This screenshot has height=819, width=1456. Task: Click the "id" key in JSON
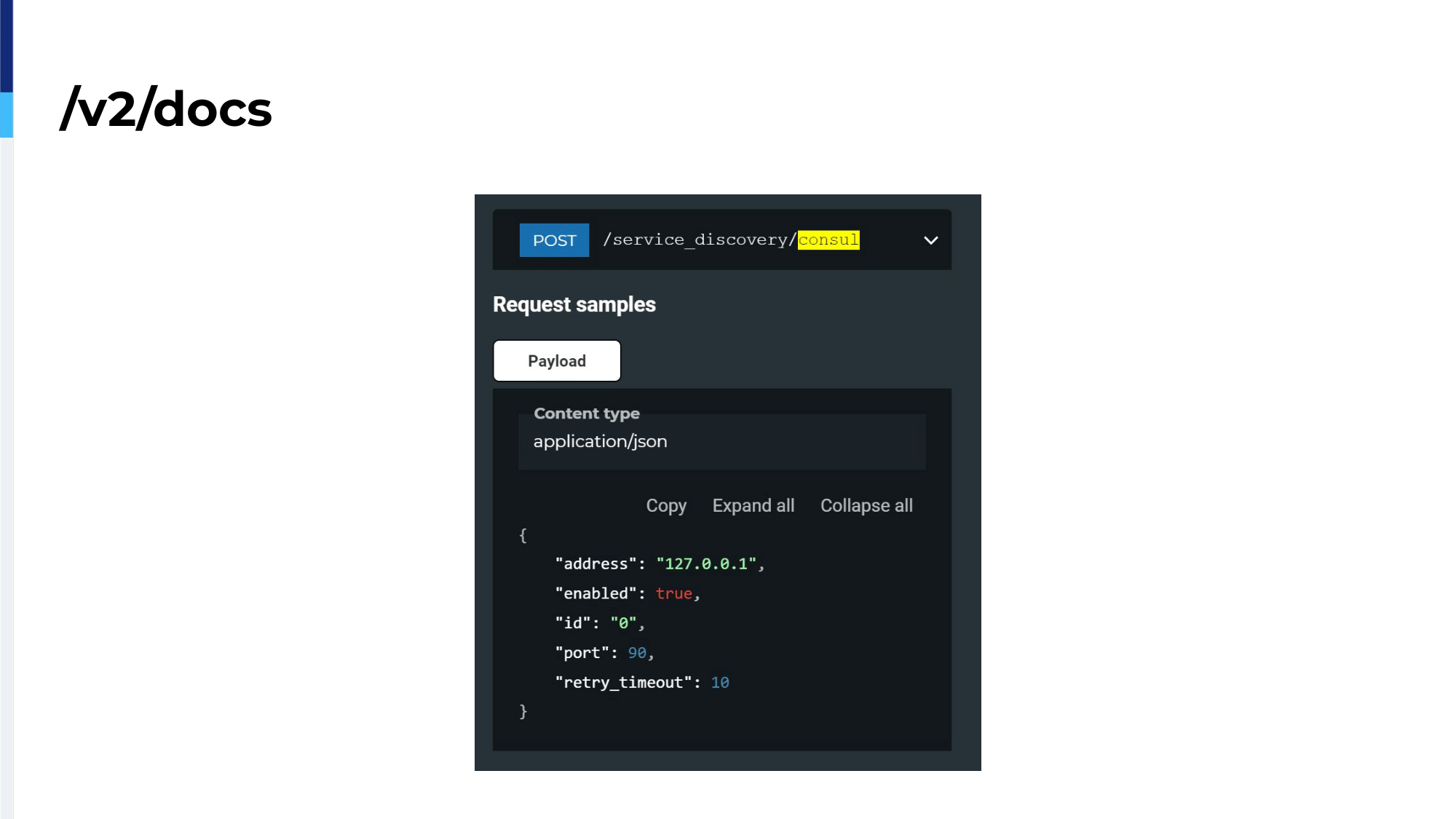pos(573,623)
